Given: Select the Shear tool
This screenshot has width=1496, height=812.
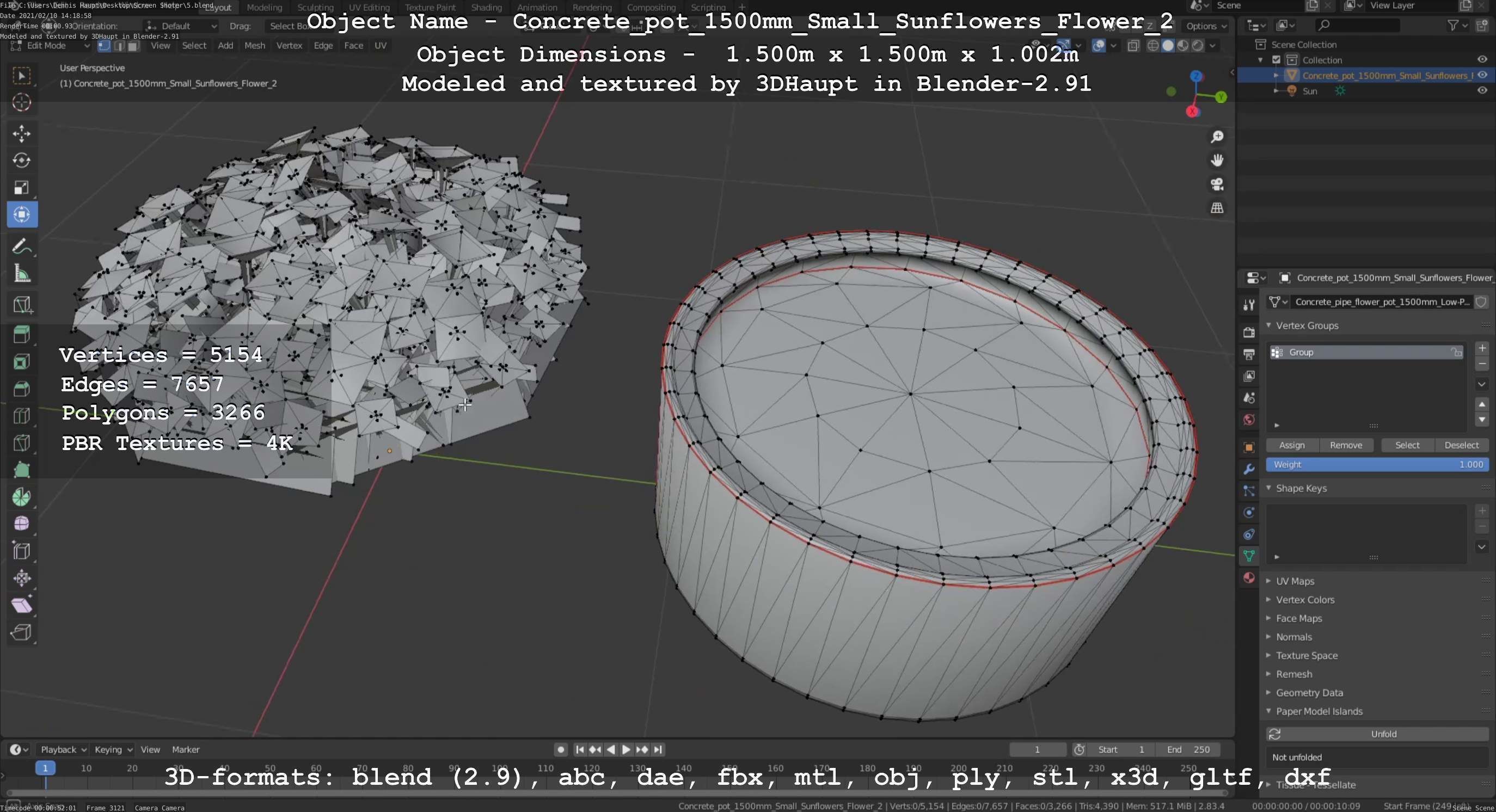Looking at the screenshot, I should [21, 605].
